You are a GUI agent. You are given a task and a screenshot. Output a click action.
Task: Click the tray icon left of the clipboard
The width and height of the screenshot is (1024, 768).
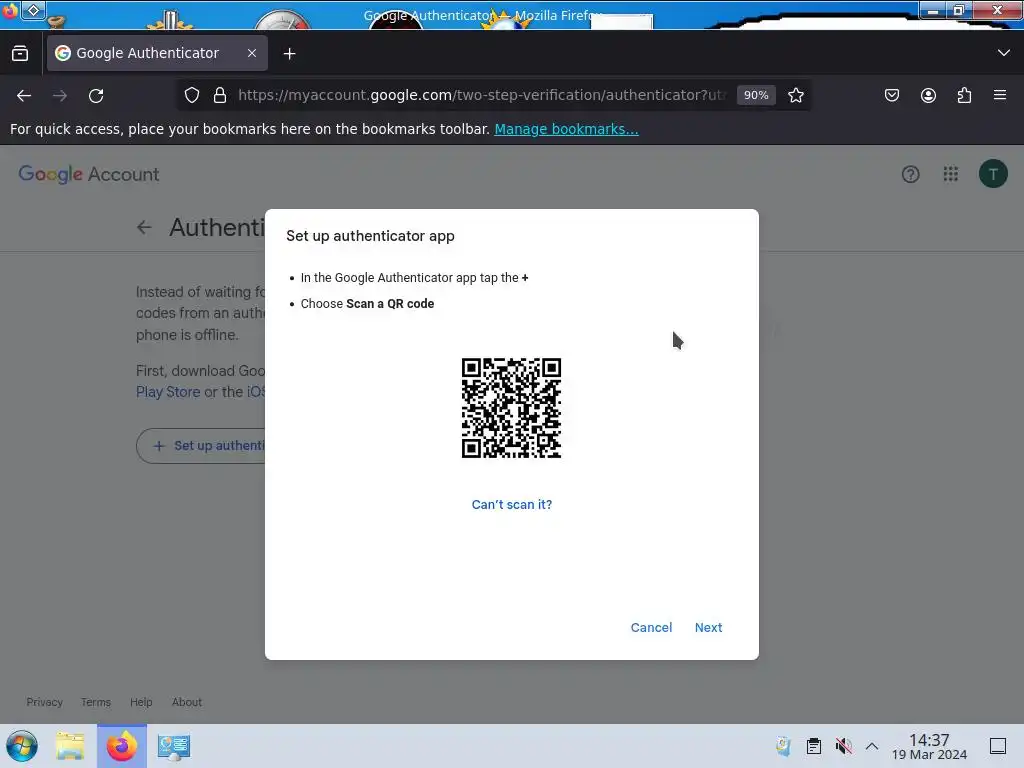pos(784,746)
